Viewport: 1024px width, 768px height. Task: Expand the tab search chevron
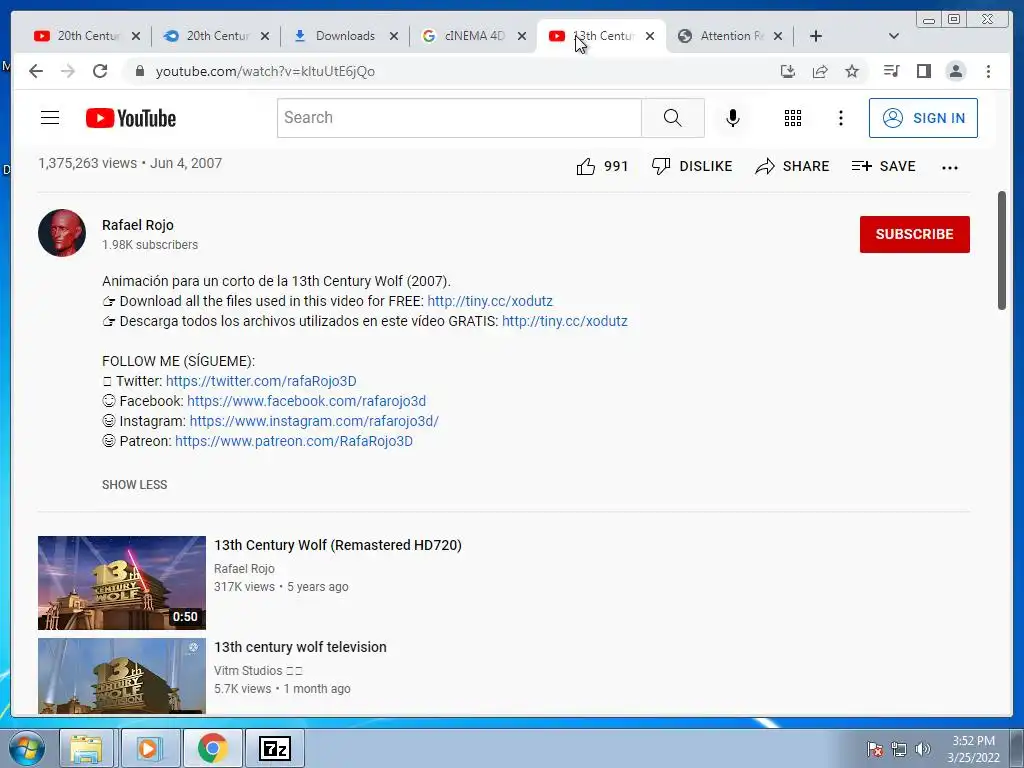(x=894, y=36)
